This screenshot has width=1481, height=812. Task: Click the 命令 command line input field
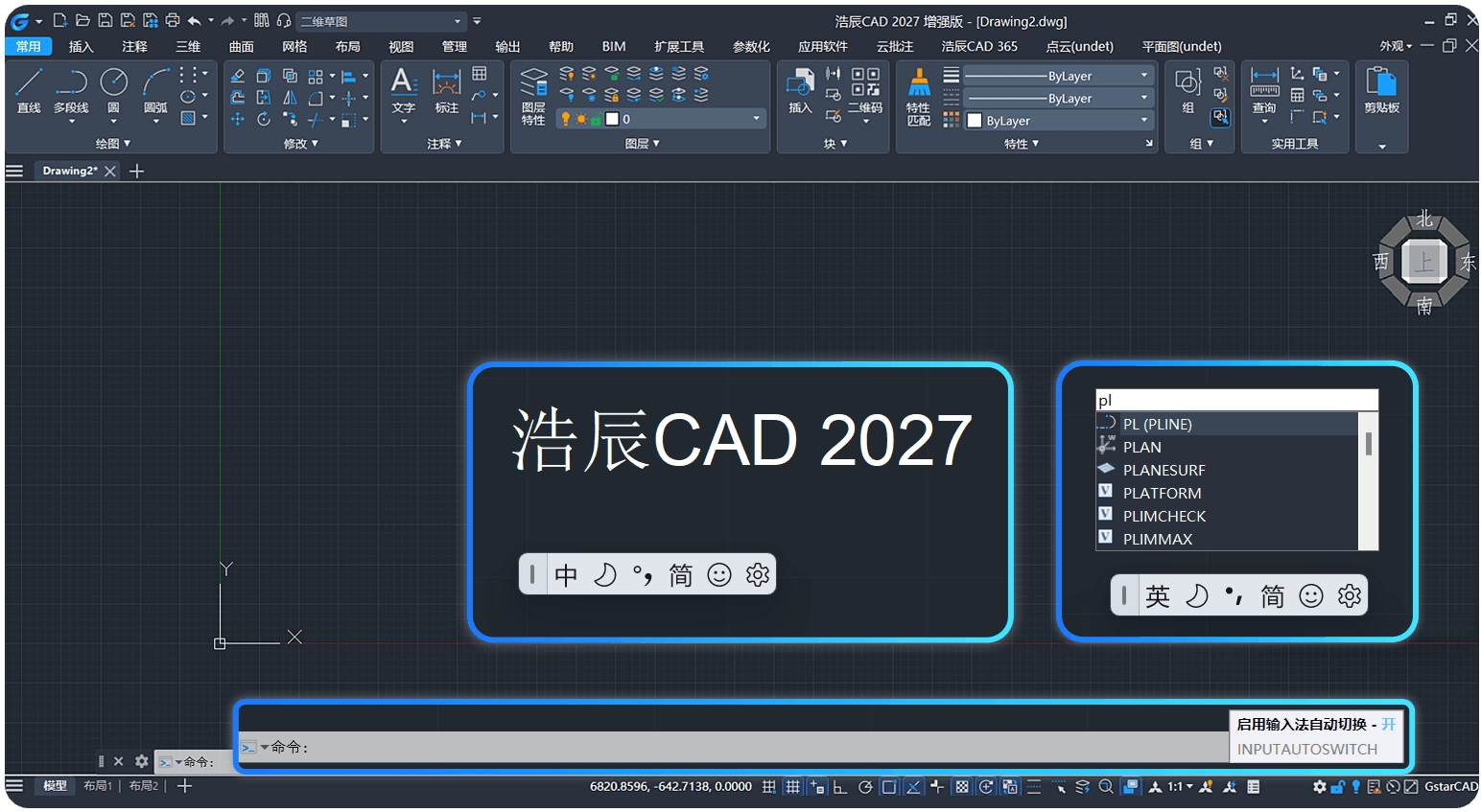(x=734, y=747)
